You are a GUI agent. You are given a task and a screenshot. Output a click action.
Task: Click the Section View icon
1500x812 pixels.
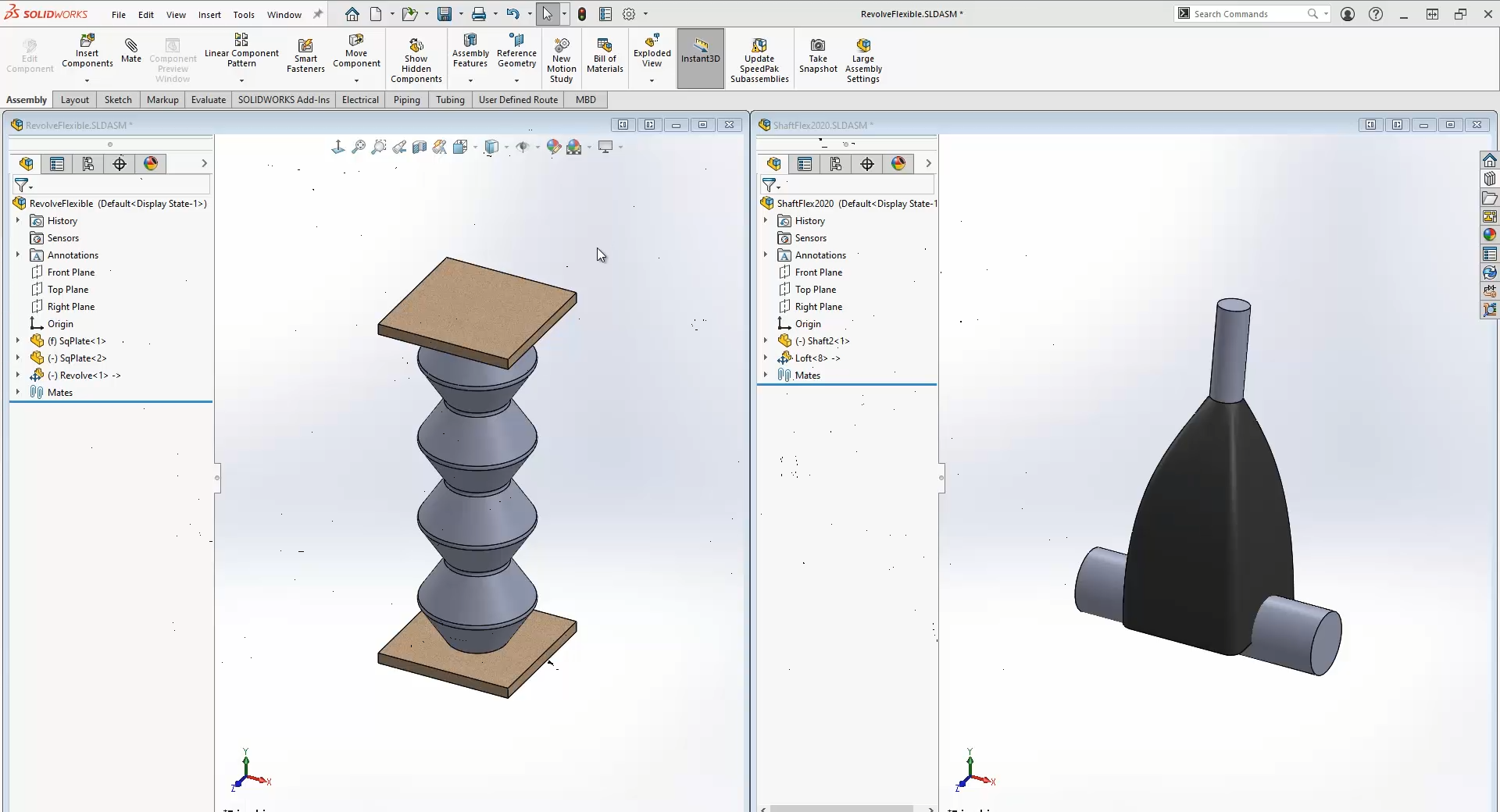[420, 147]
